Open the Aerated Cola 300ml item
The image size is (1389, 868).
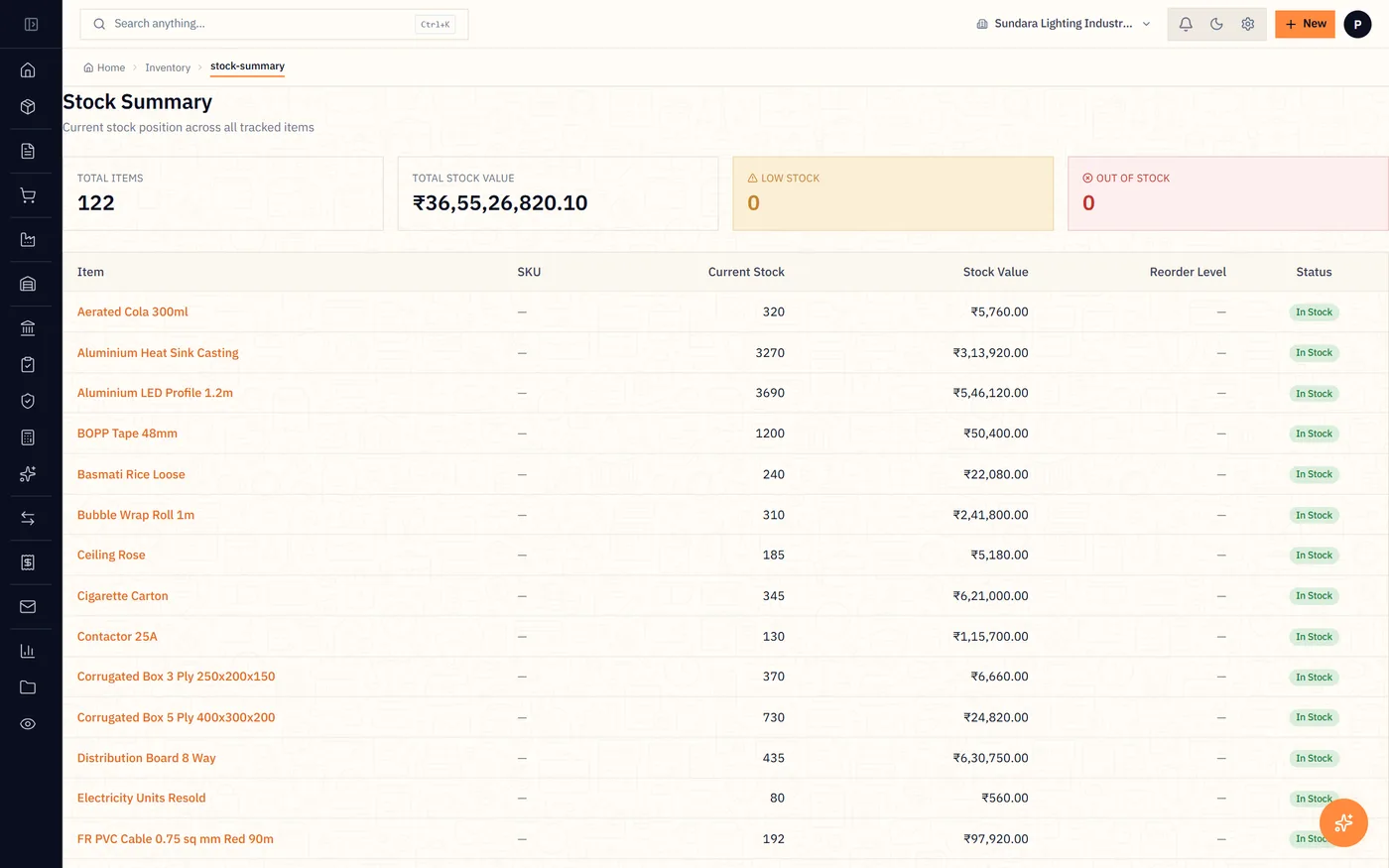133,311
